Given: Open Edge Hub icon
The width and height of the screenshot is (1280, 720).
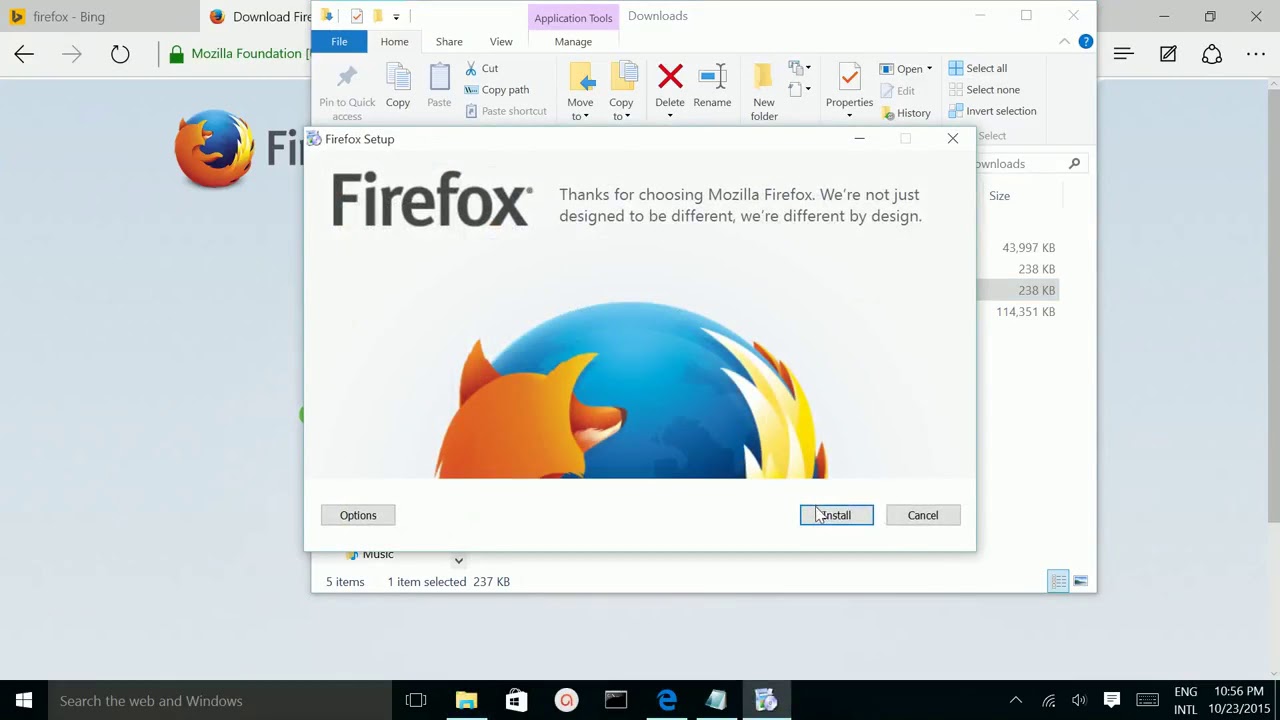Looking at the screenshot, I should (x=1124, y=54).
